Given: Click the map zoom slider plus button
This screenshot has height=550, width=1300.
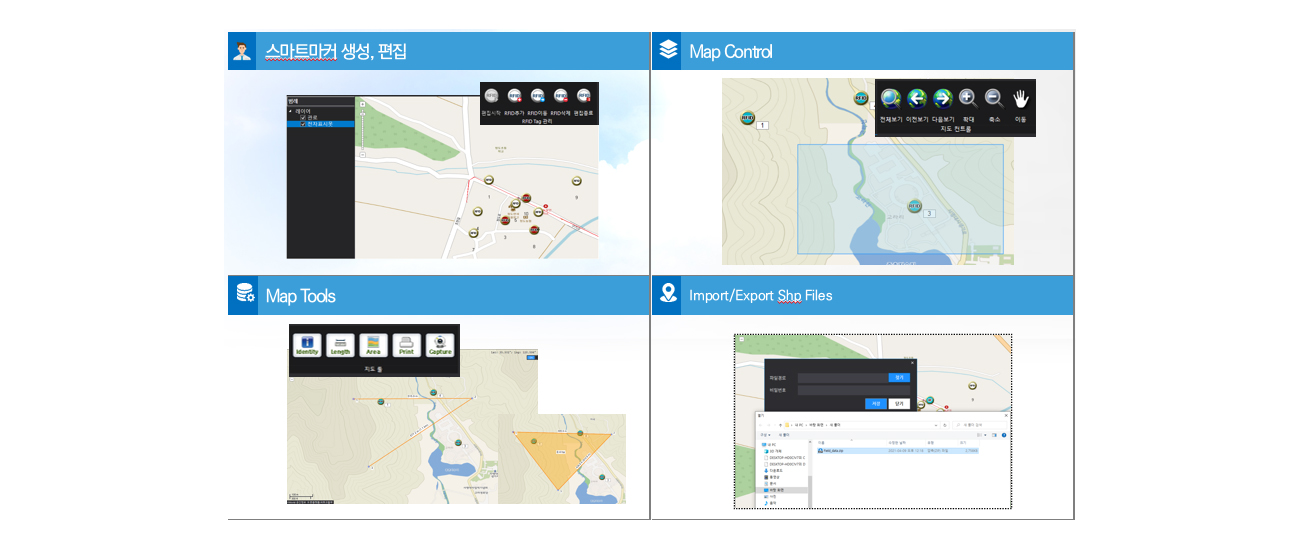Looking at the screenshot, I should click(362, 104).
